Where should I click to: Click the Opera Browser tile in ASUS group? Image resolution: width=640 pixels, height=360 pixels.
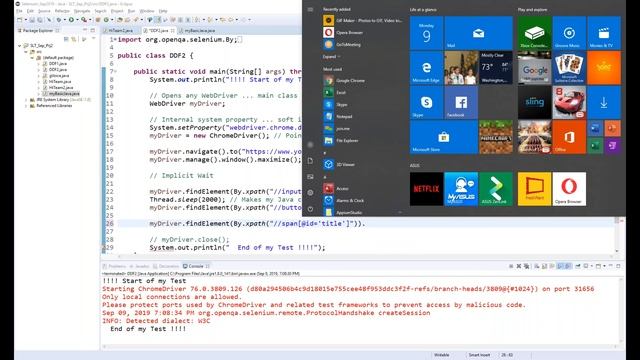coord(569,189)
